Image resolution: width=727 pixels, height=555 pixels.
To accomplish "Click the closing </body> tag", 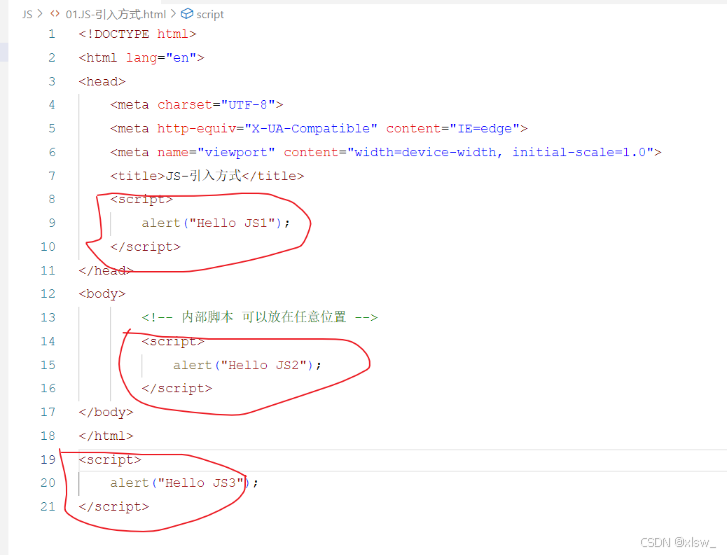I will click(106, 412).
